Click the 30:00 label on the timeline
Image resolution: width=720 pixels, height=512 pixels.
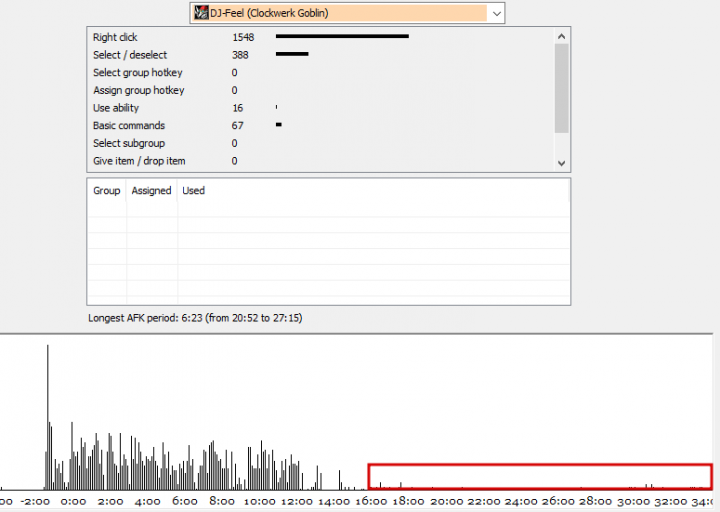(x=632, y=501)
